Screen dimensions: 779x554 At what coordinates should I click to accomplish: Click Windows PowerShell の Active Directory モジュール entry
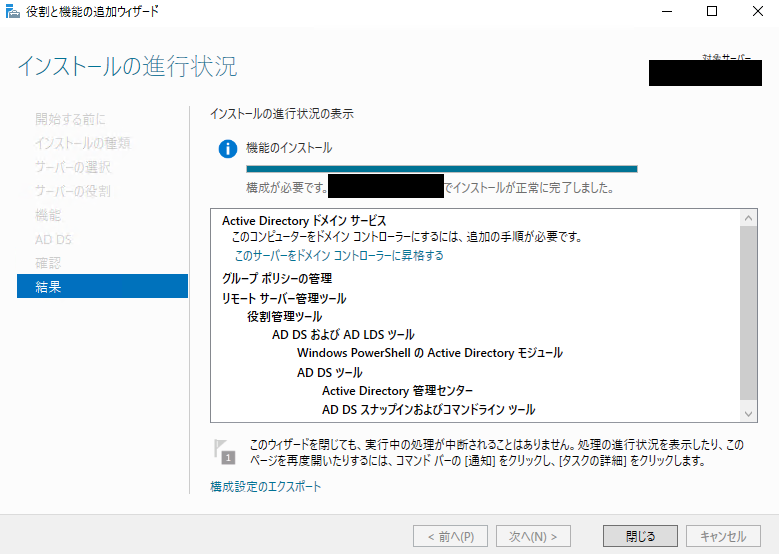click(x=430, y=353)
